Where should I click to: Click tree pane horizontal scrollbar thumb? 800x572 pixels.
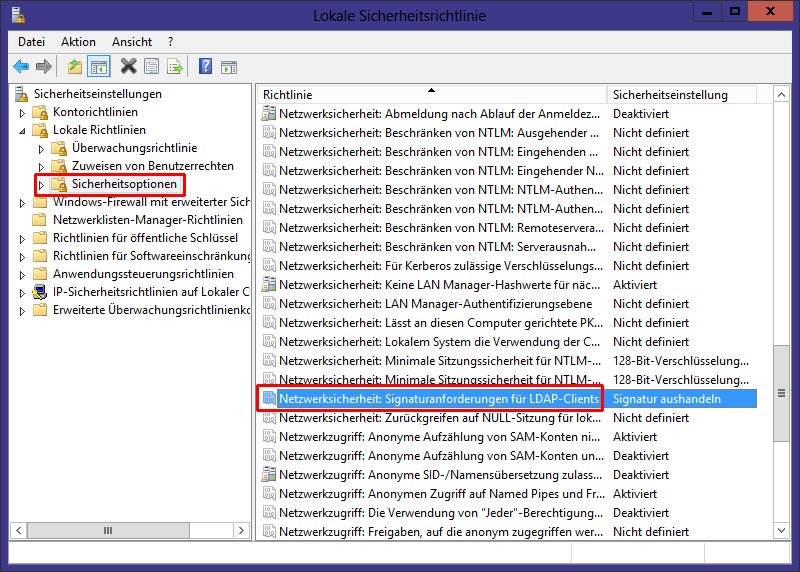pos(108,530)
